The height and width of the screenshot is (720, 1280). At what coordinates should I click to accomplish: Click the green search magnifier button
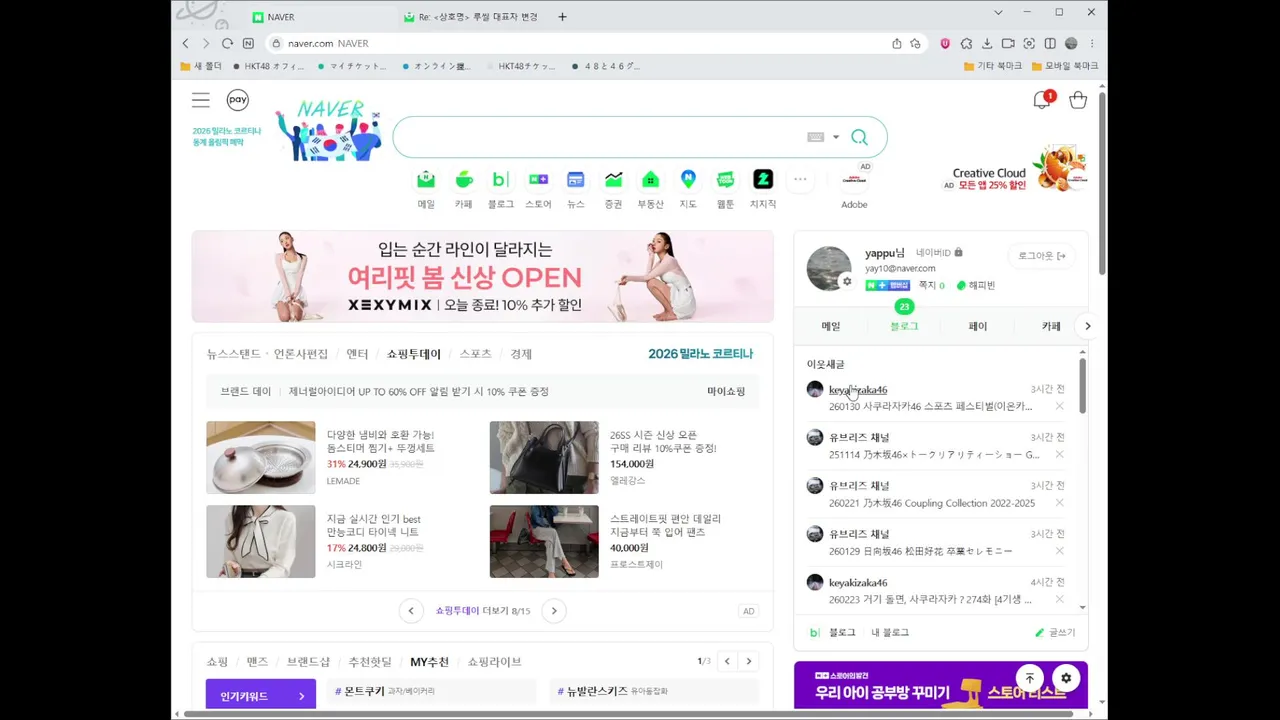tap(859, 137)
